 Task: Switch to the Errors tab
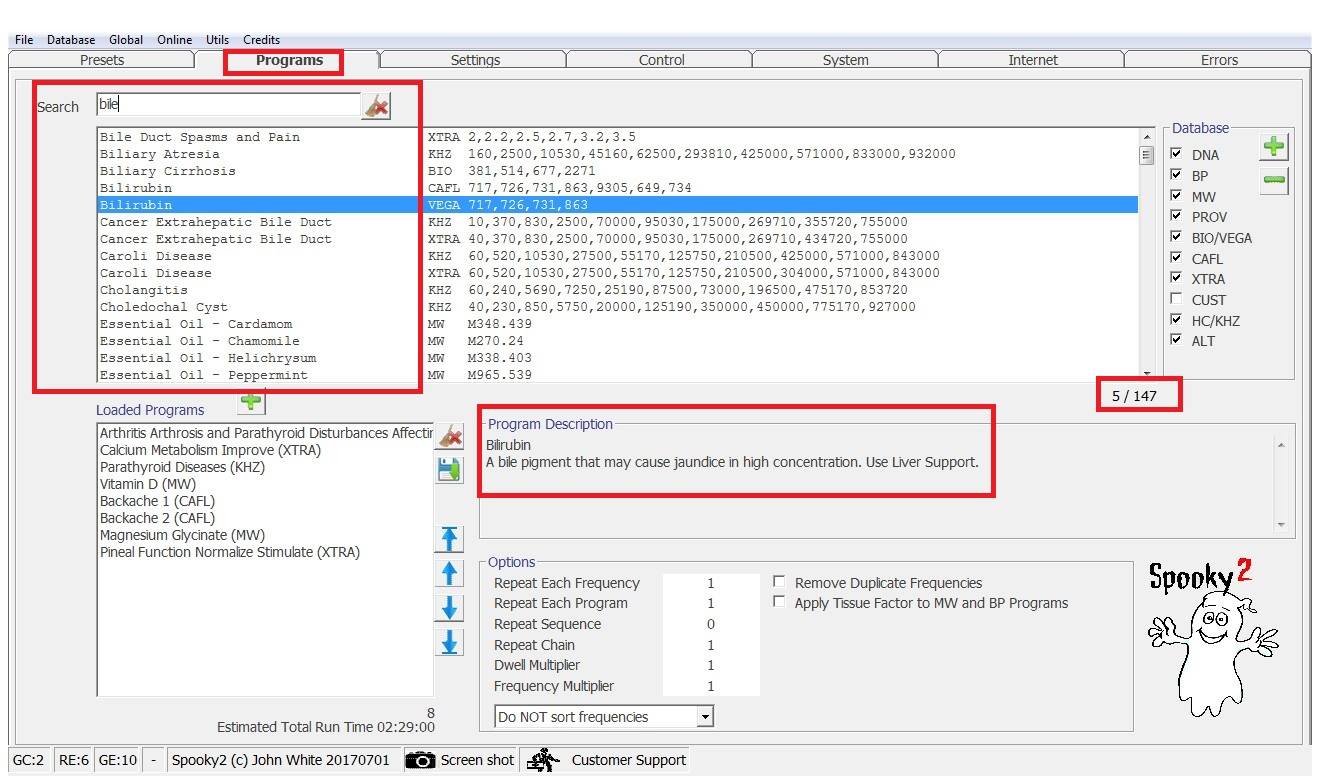click(x=1219, y=60)
